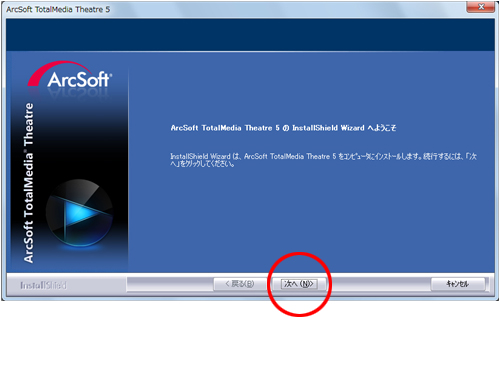Click the 次へ(N) next button
Image resolution: width=500 pixels, height=380 pixels.
299,284
